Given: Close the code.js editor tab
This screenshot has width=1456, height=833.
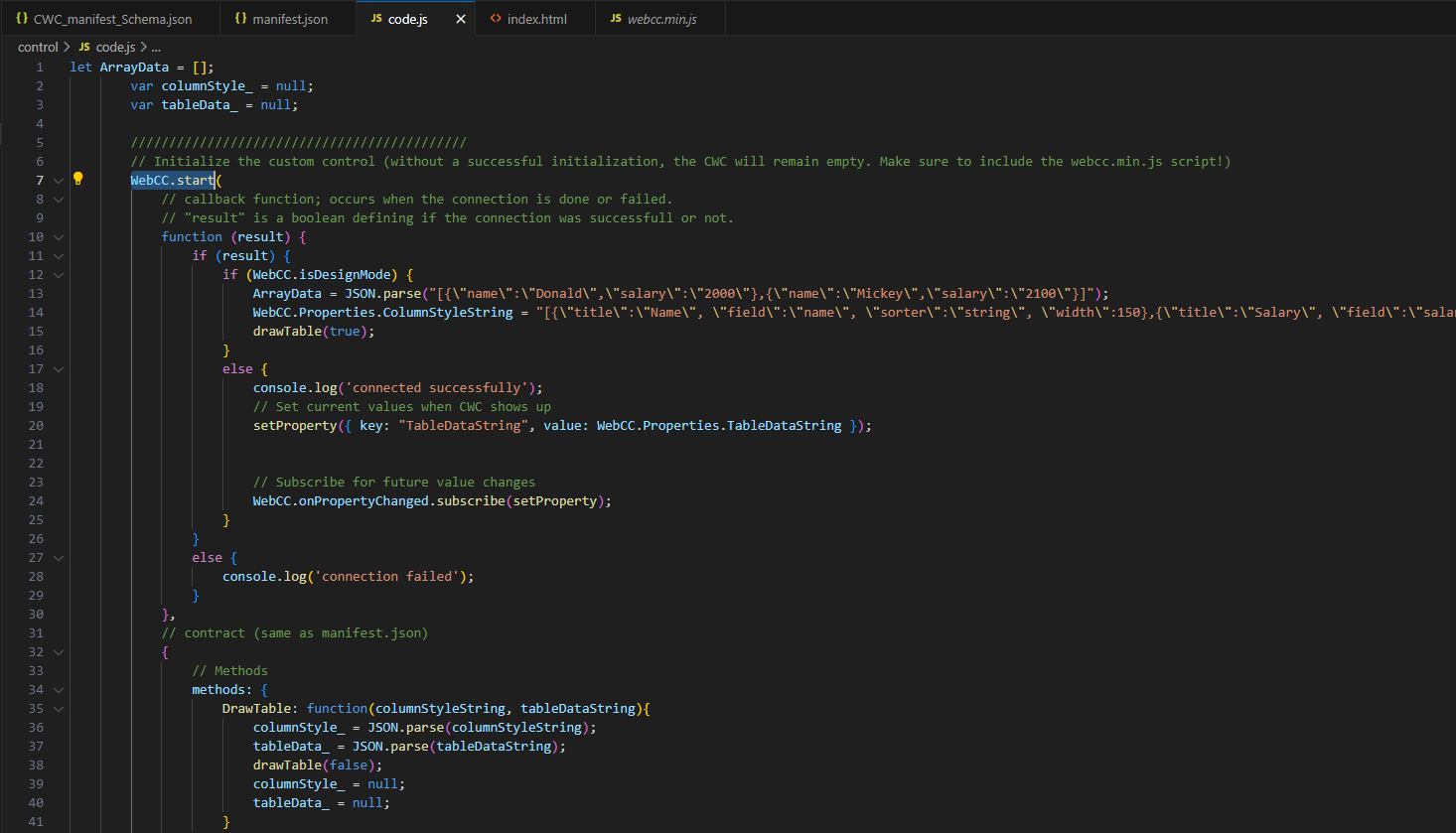Looking at the screenshot, I should point(461,19).
